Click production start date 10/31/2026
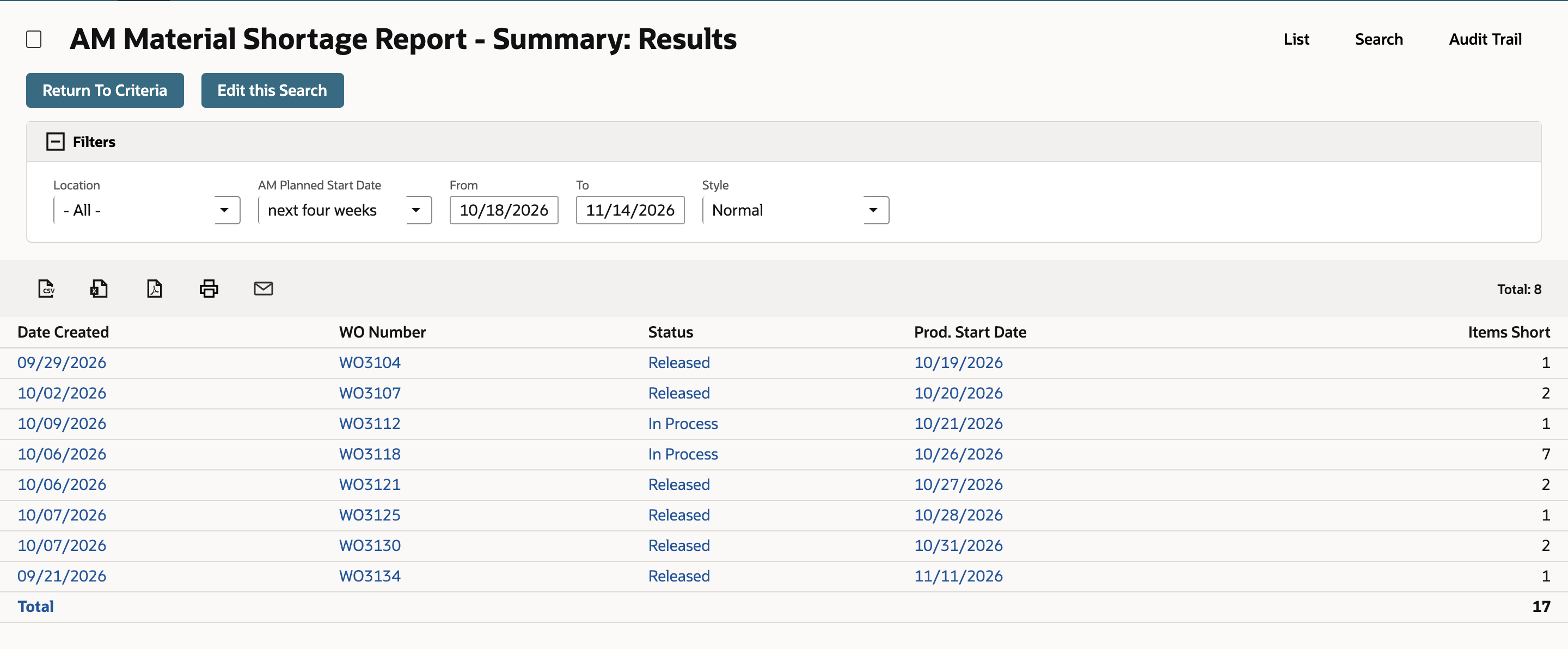Viewport: 1568px width, 649px height. click(958, 546)
